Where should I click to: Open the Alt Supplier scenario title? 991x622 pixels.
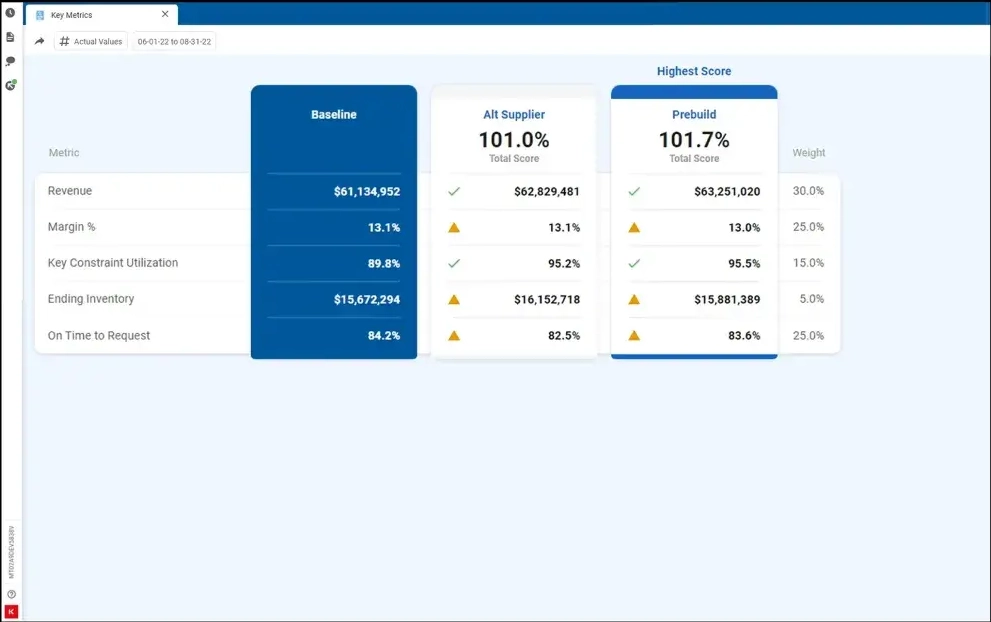point(514,114)
